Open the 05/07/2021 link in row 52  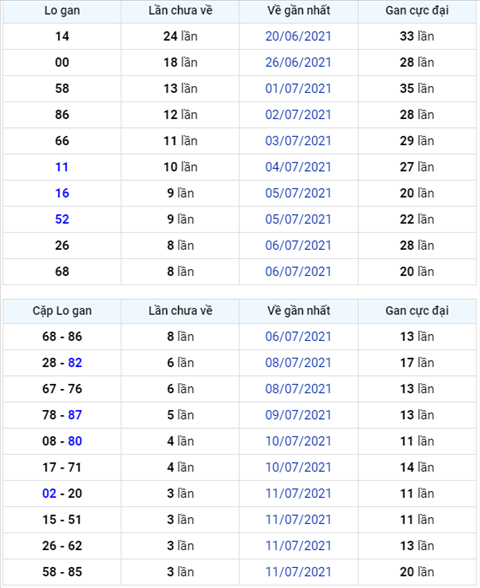point(298,219)
